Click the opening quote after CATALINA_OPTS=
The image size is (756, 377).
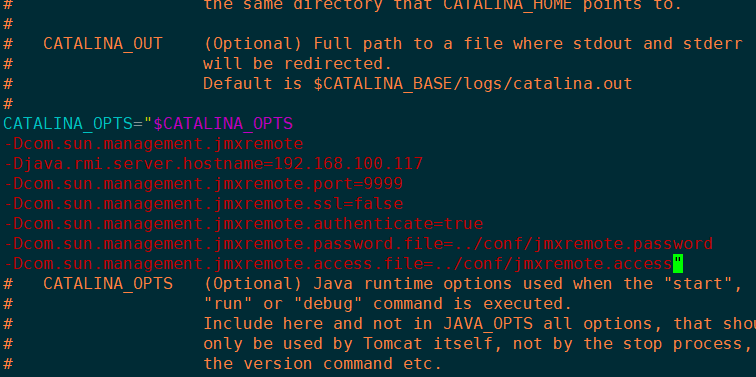coord(148,124)
